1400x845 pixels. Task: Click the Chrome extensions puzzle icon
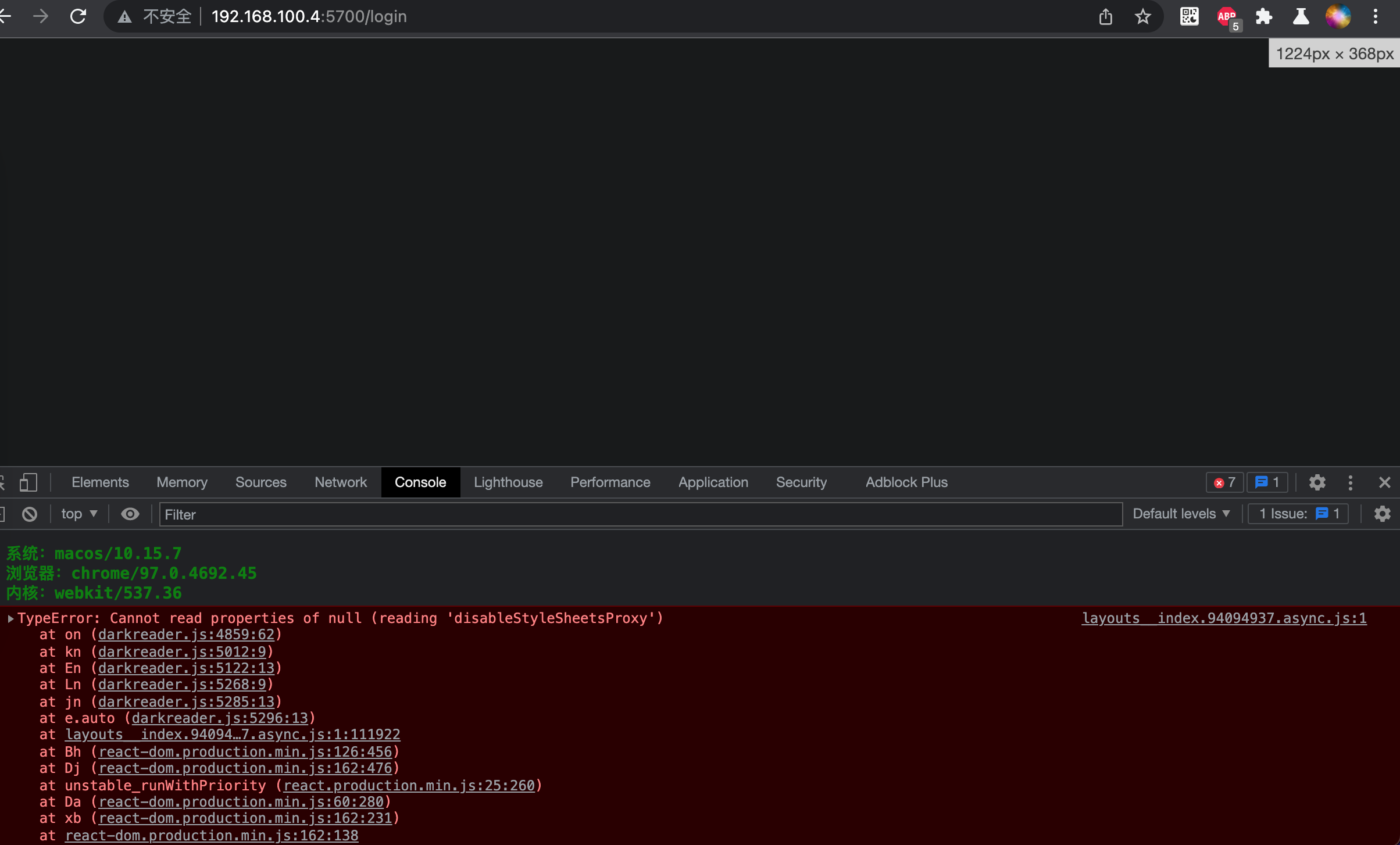pyautogui.click(x=1264, y=16)
